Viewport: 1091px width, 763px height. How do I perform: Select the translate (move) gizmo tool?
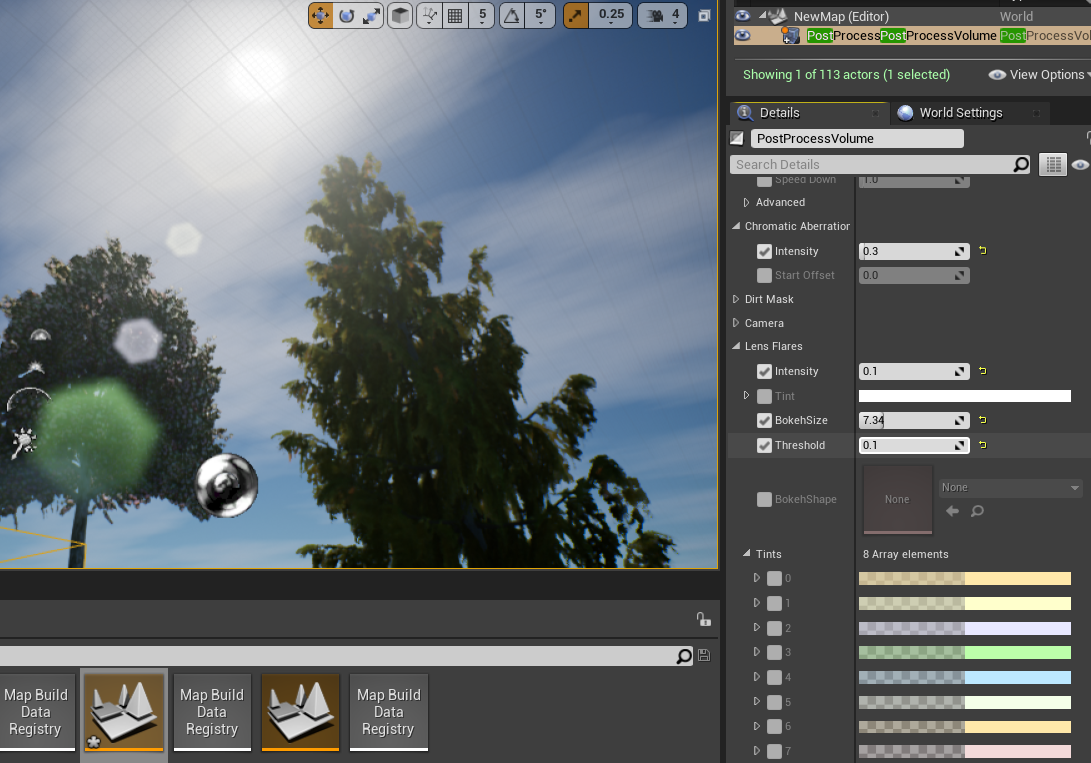(x=321, y=15)
